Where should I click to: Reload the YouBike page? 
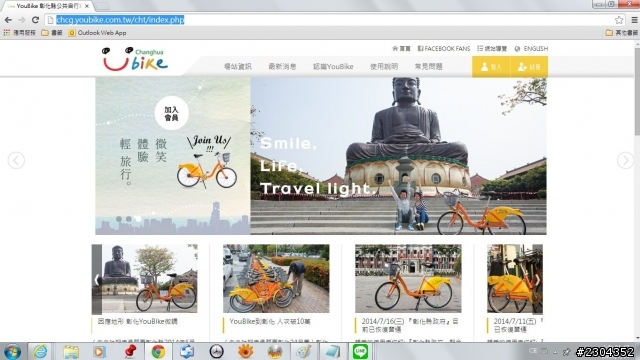pos(36,20)
